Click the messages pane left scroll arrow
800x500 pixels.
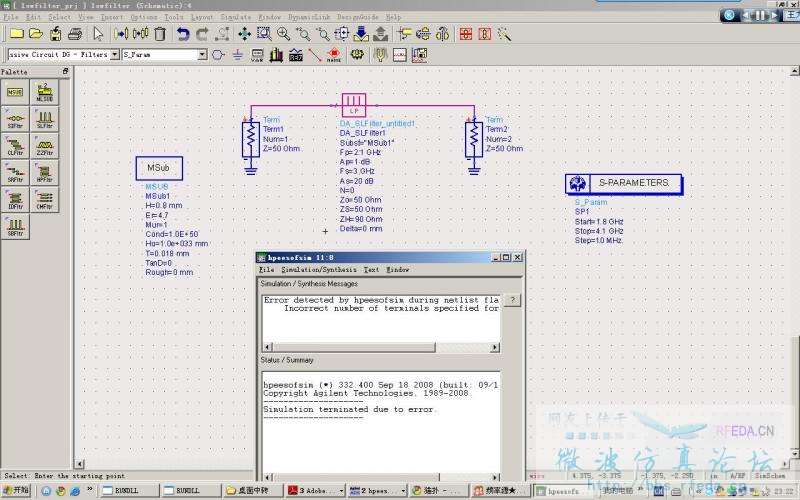coord(268,347)
